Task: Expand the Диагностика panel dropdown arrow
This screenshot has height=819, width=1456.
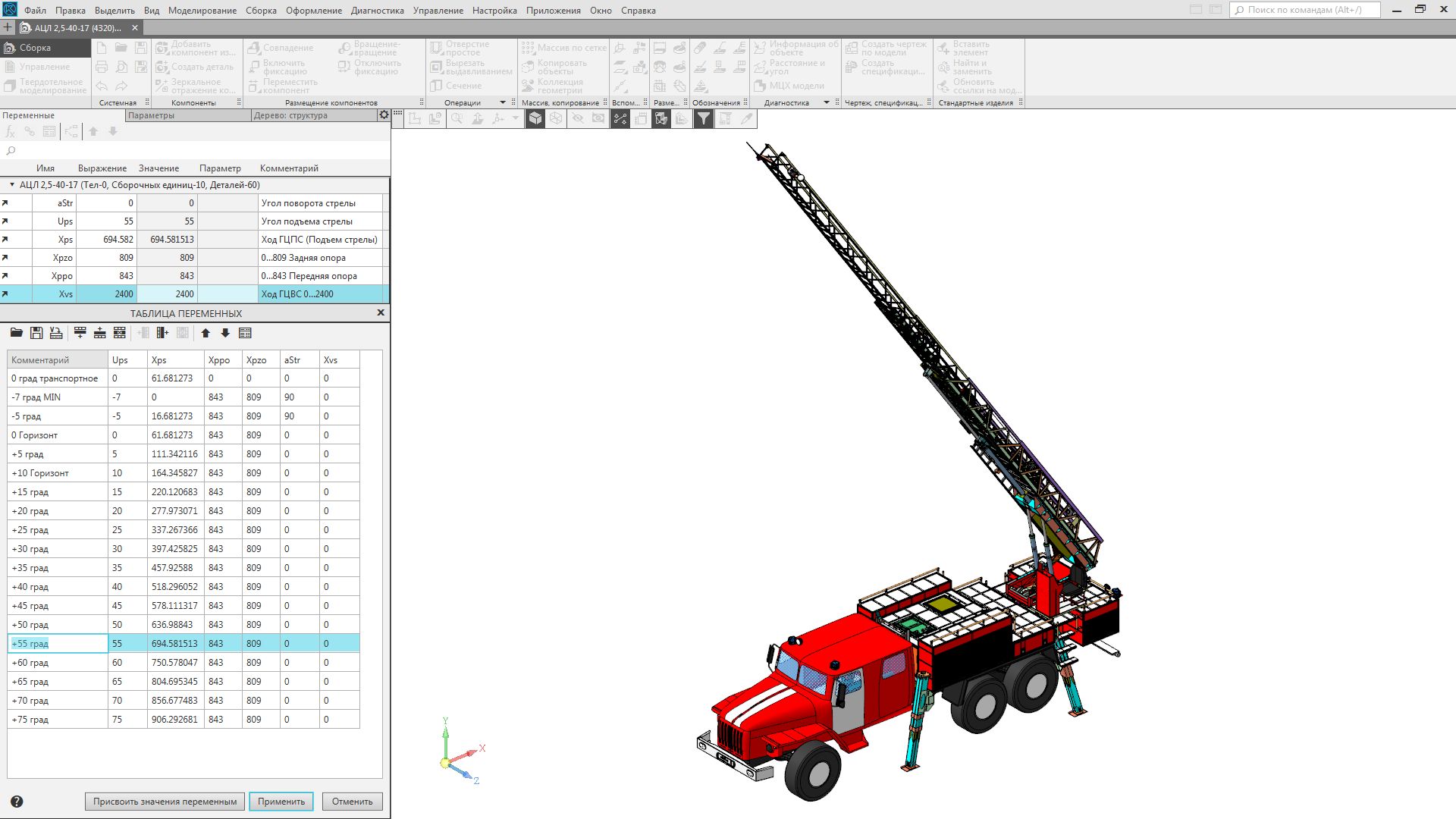Action: click(x=827, y=102)
